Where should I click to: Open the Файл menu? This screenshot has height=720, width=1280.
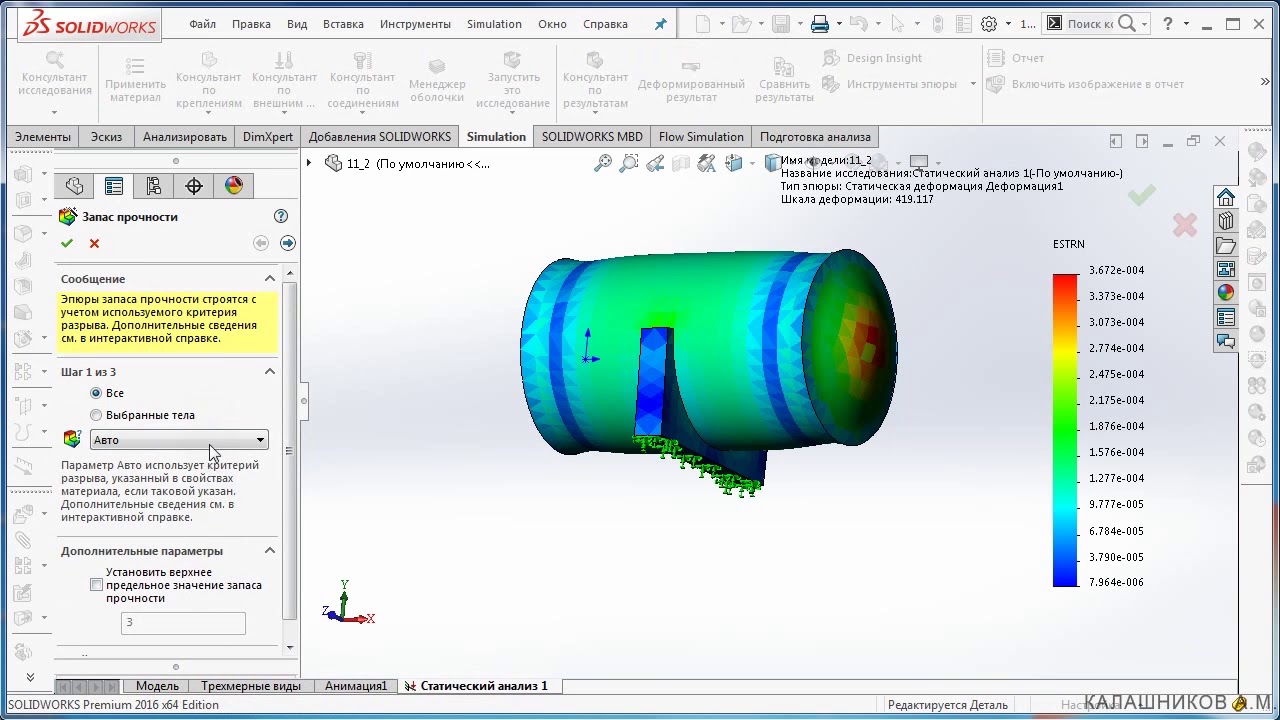click(x=203, y=24)
